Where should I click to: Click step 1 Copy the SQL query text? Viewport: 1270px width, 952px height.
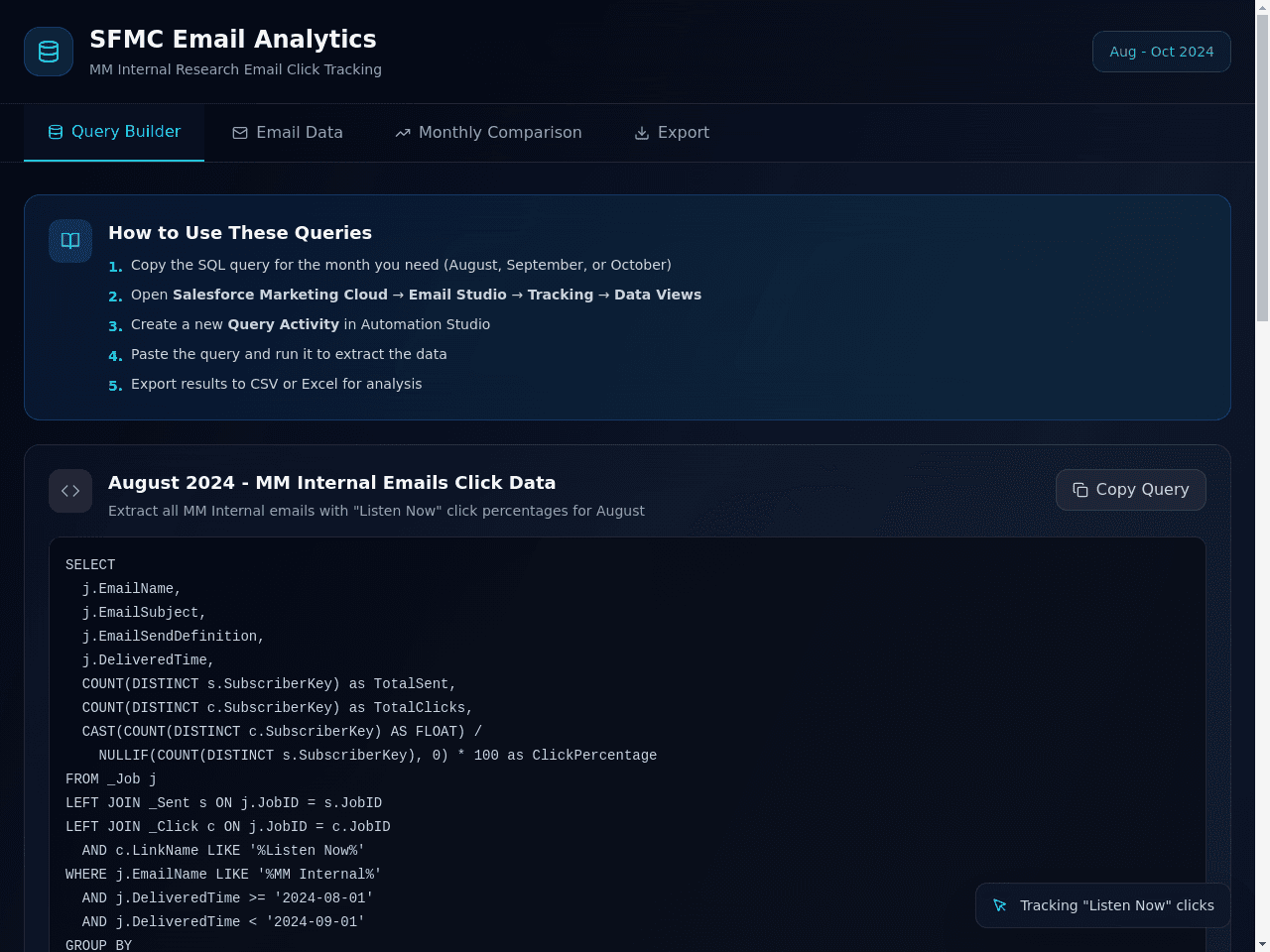pyautogui.click(x=401, y=265)
